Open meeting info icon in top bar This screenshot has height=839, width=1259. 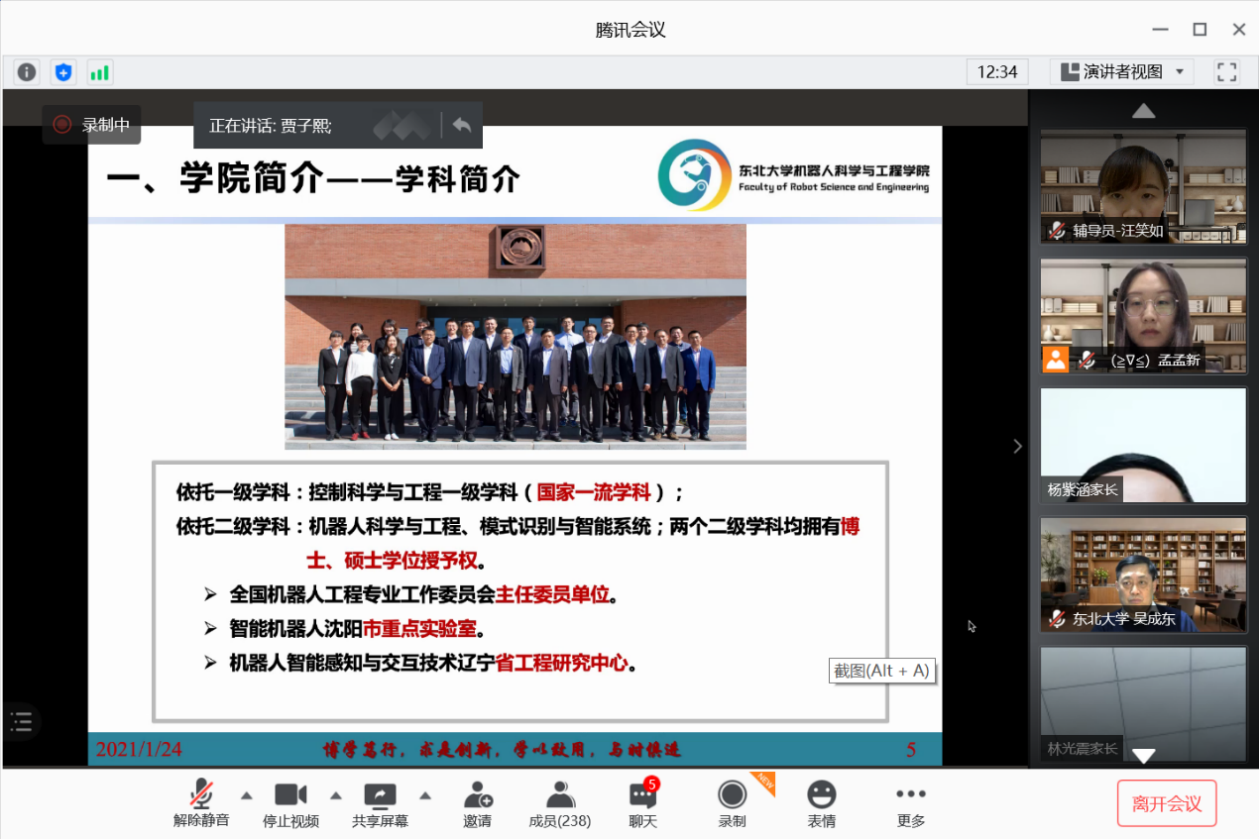click(27, 72)
